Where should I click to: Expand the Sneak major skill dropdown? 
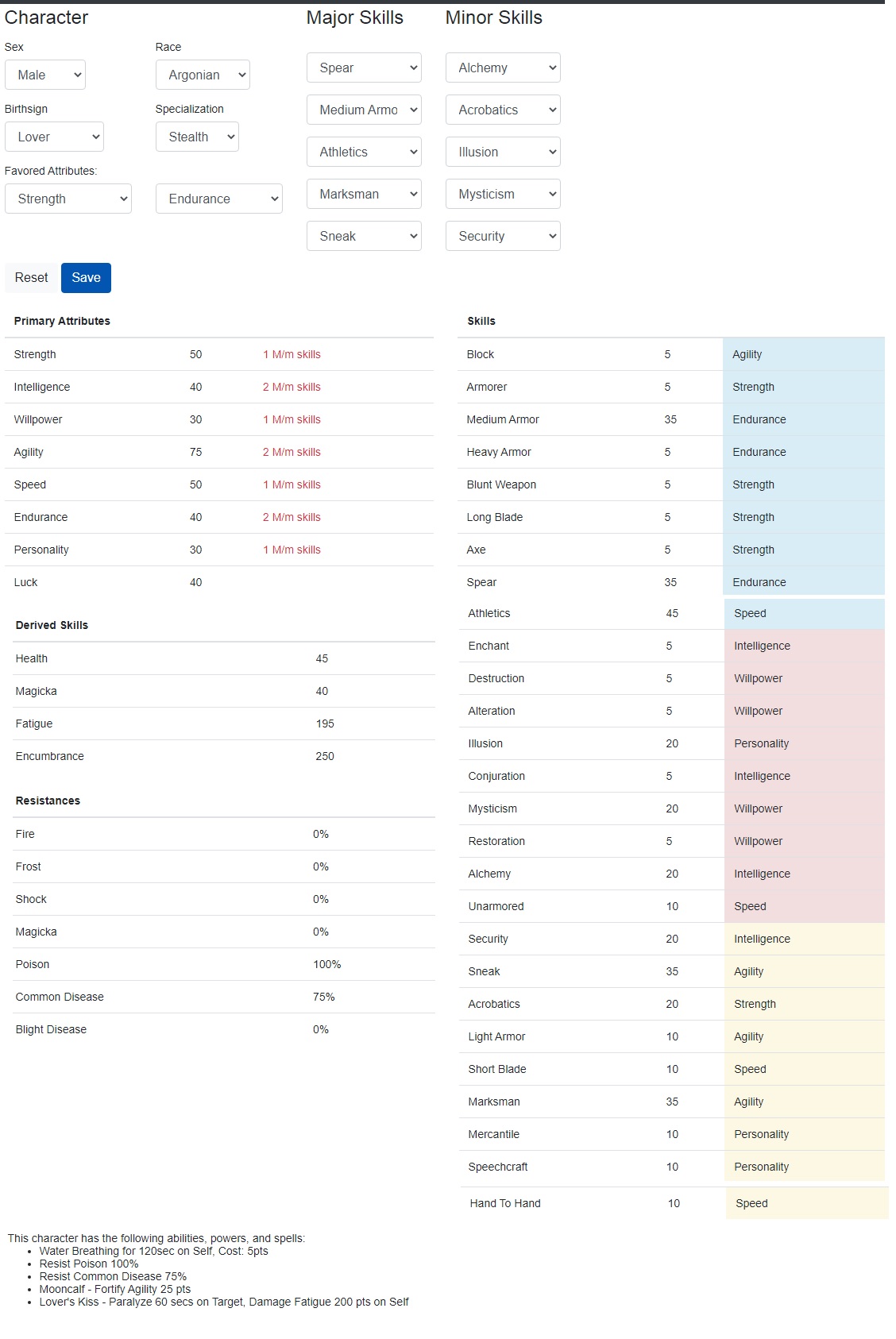364,236
